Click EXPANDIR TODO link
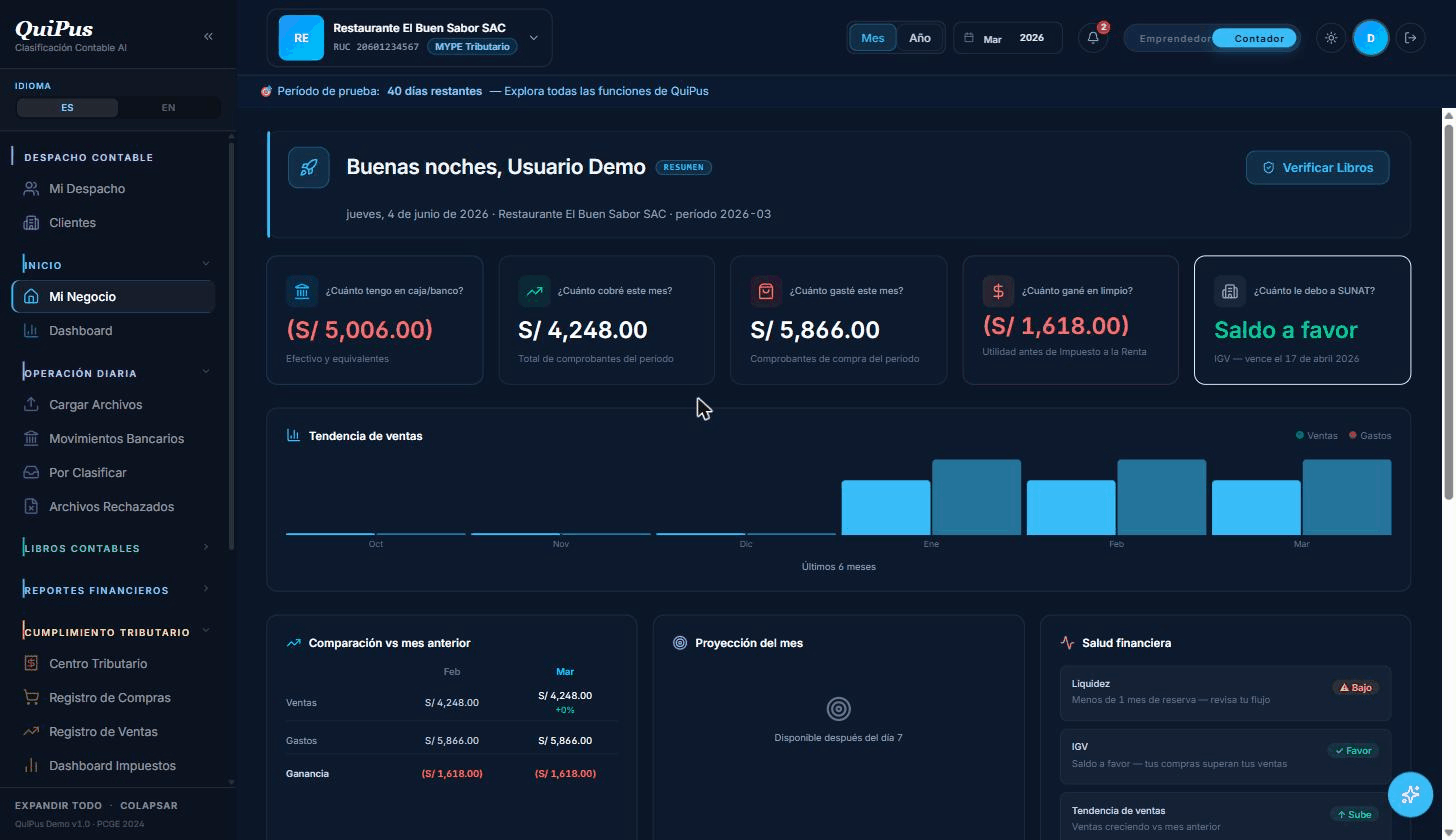The height and width of the screenshot is (840, 1456). (x=58, y=806)
